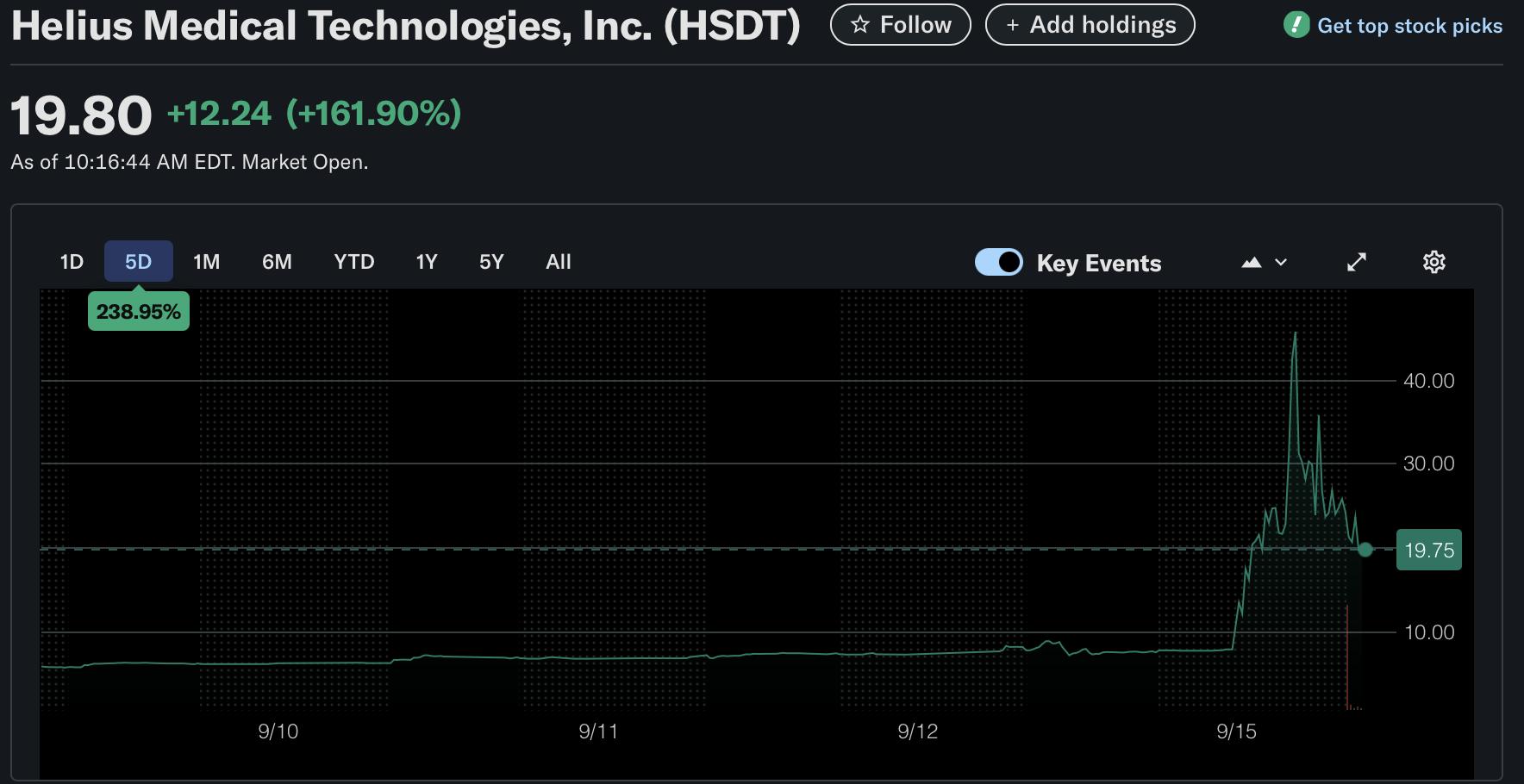Show All time price history
Screen dimensions: 1524x784
pos(559,262)
